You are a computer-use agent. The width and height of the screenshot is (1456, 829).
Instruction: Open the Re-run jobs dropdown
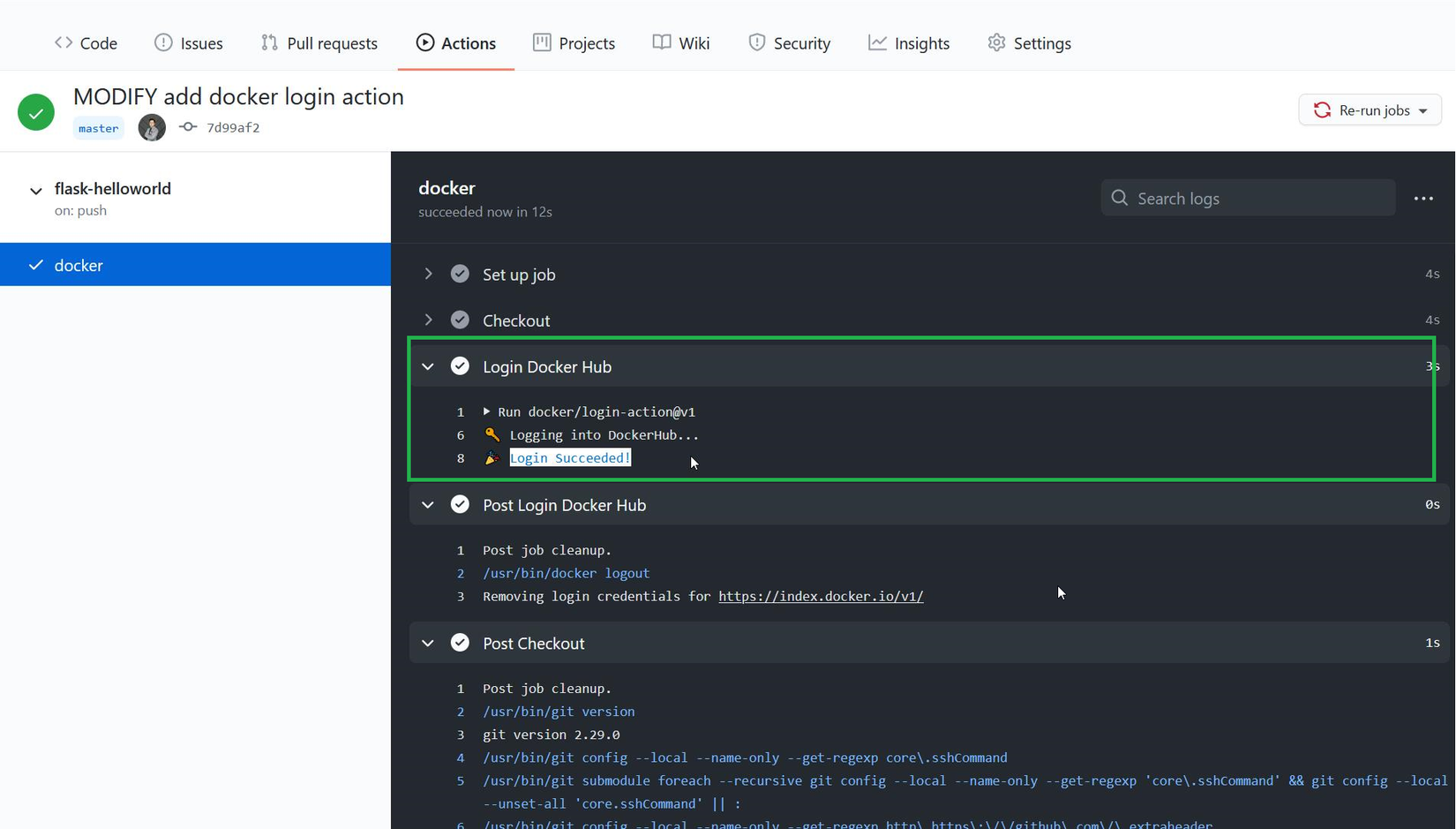[1370, 110]
